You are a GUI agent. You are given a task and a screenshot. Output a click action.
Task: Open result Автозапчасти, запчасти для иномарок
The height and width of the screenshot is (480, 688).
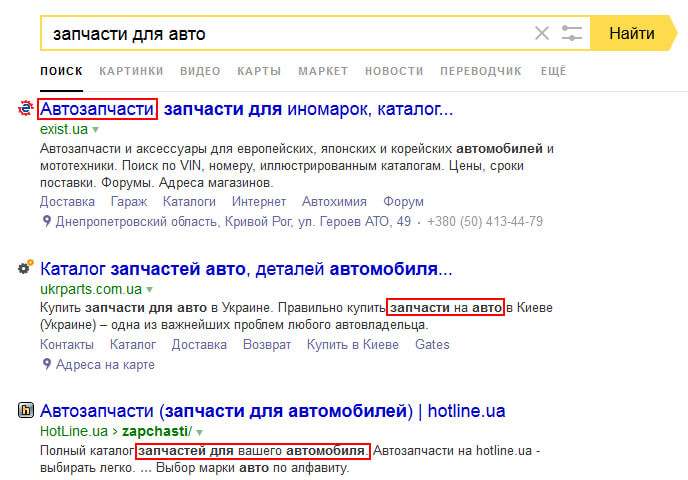point(246,109)
